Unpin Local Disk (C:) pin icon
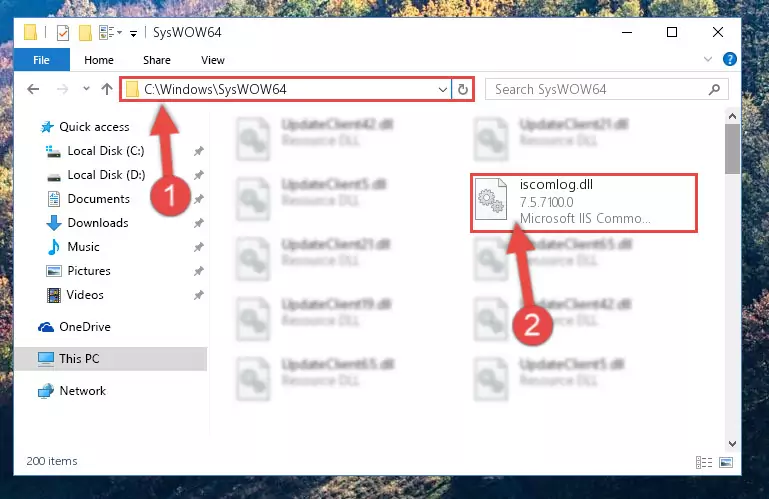This screenshot has width=769, height=499. point(198,151)
